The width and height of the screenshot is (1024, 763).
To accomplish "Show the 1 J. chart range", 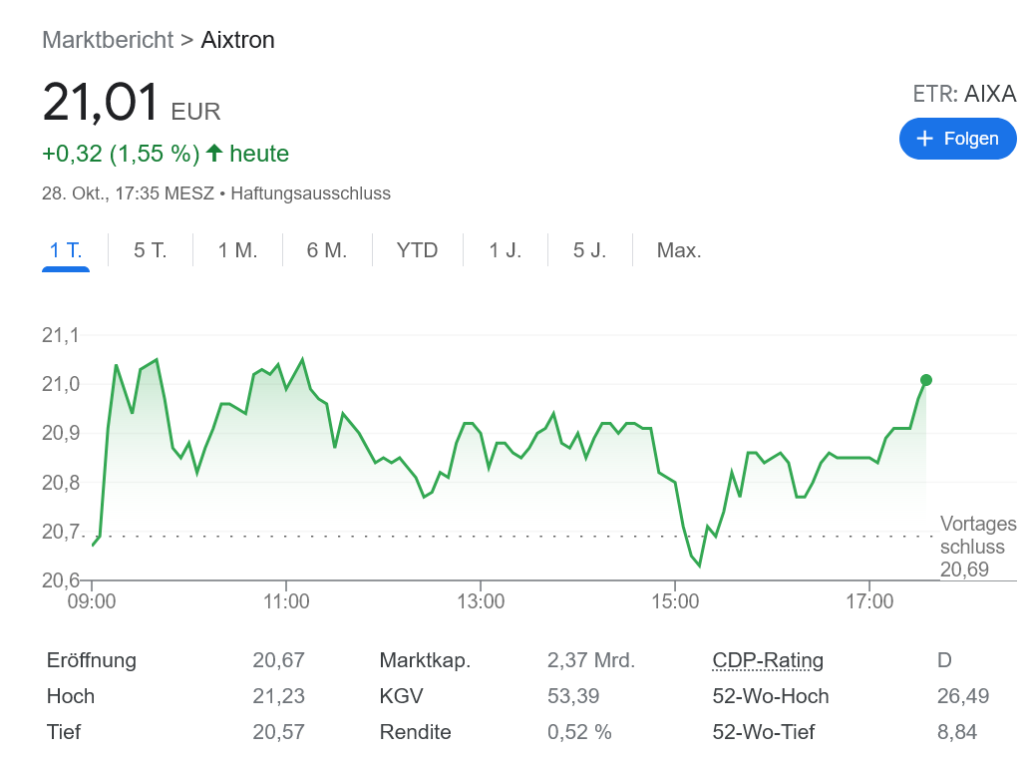I will (x=505, y=250).
